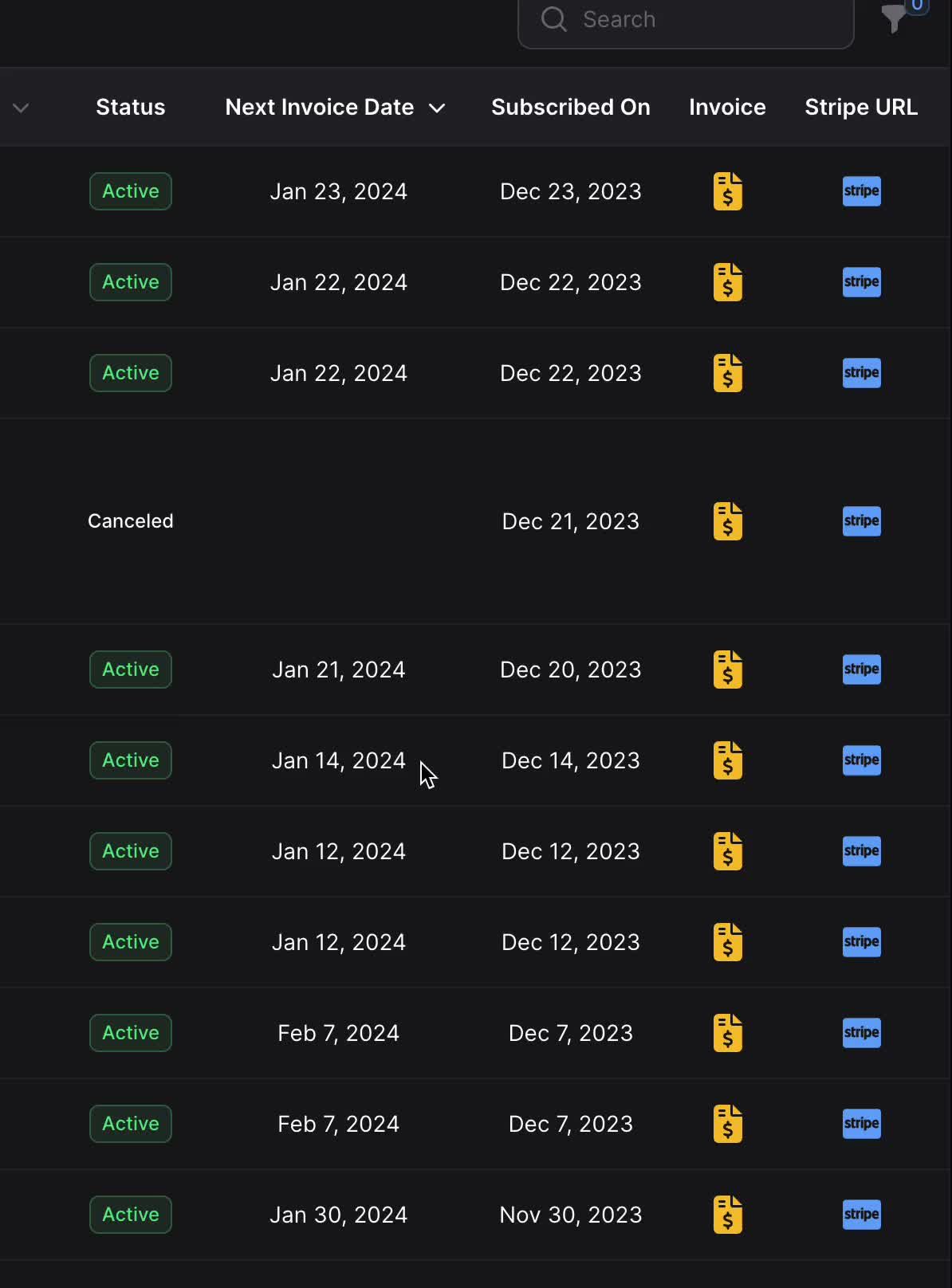Open Stripe link for Dec 20, 2023 subscription
The image size is (952, 1288).
[861, 670]
